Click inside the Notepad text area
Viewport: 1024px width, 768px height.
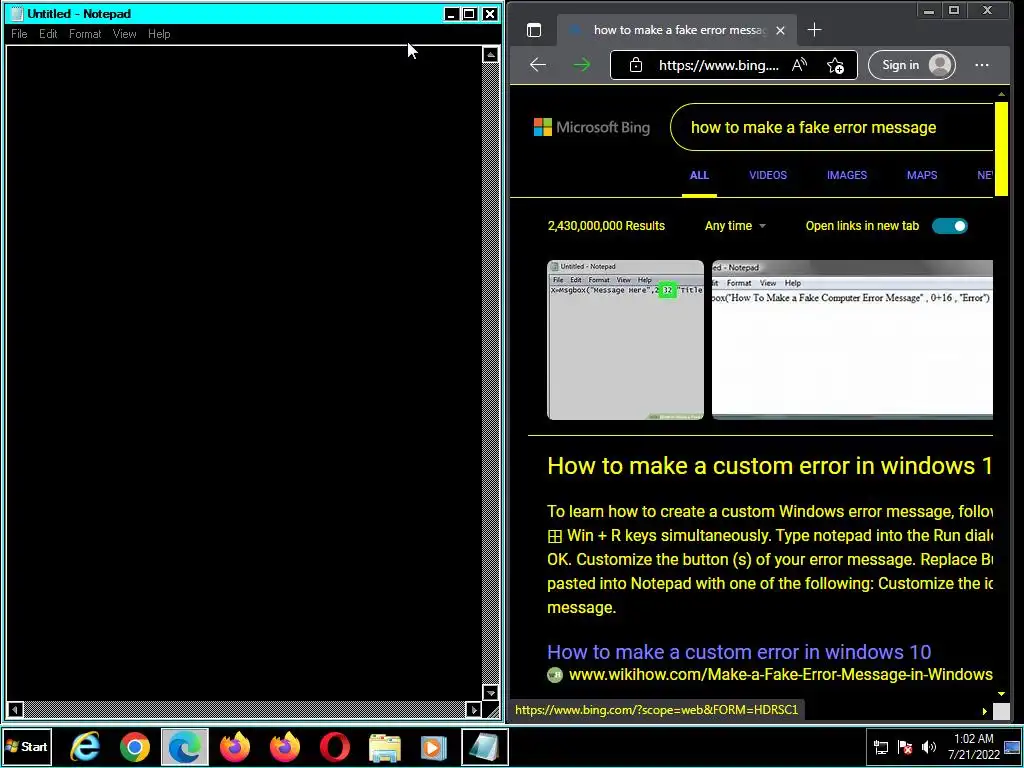[x=244, y=372]
